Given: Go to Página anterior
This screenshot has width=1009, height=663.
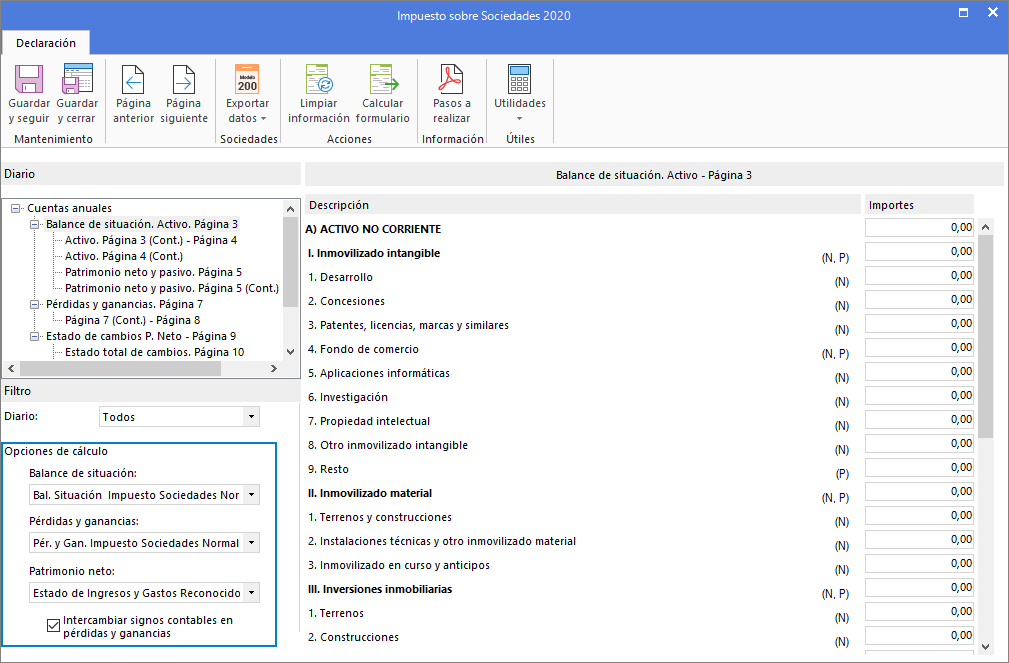Looking at the screenshot, I should pyautogui.click(x=133, y=93).
